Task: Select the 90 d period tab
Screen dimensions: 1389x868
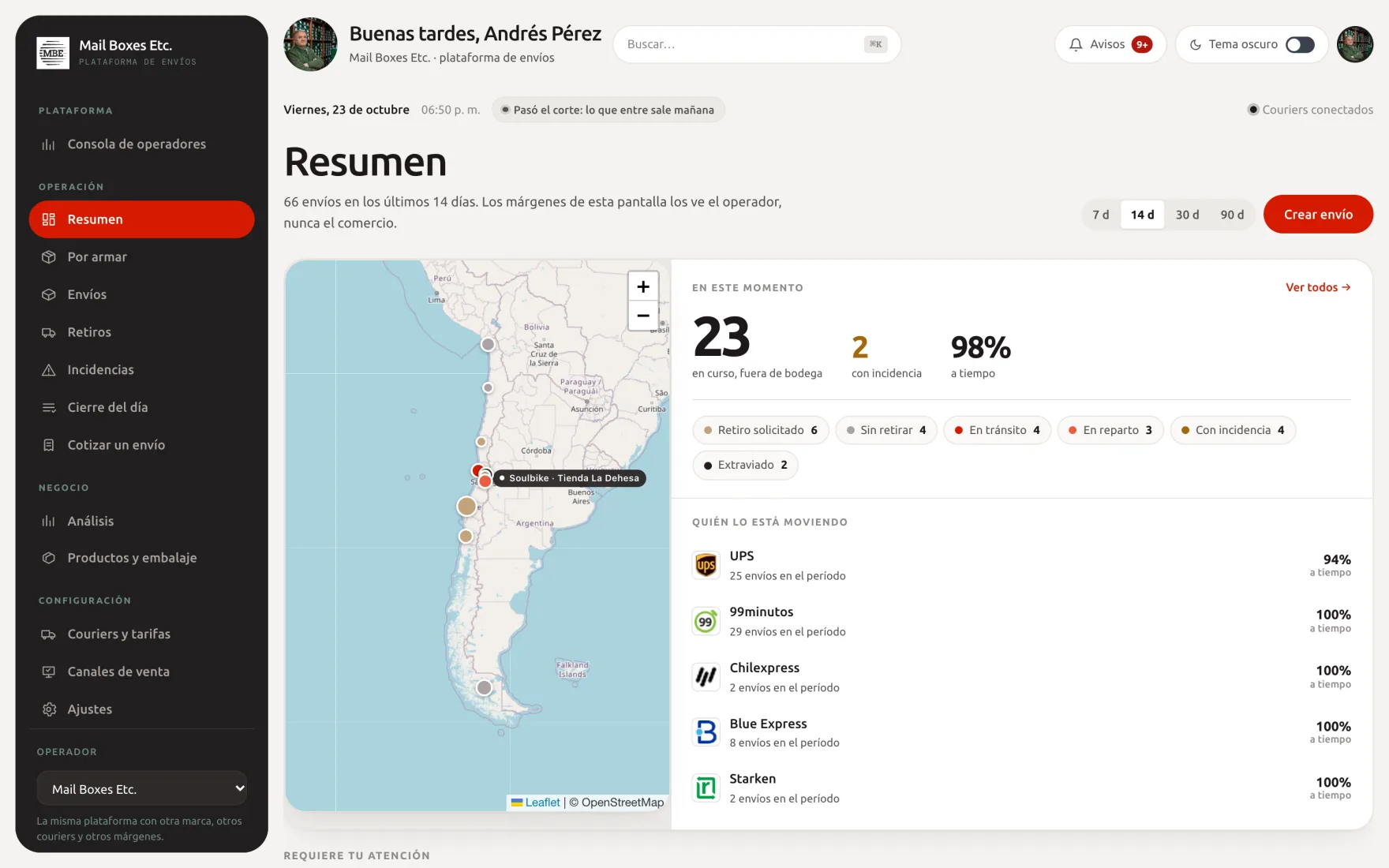Action: pos(1232,215)
